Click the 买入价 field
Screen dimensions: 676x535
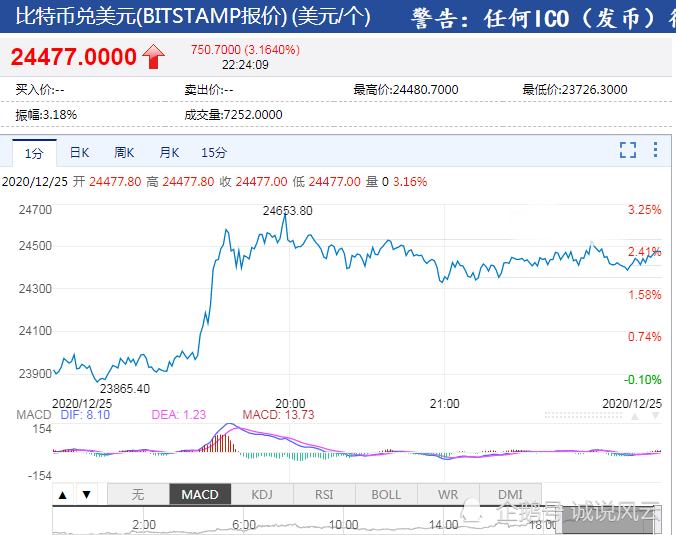pyautogui.click(x=40, y=90)
